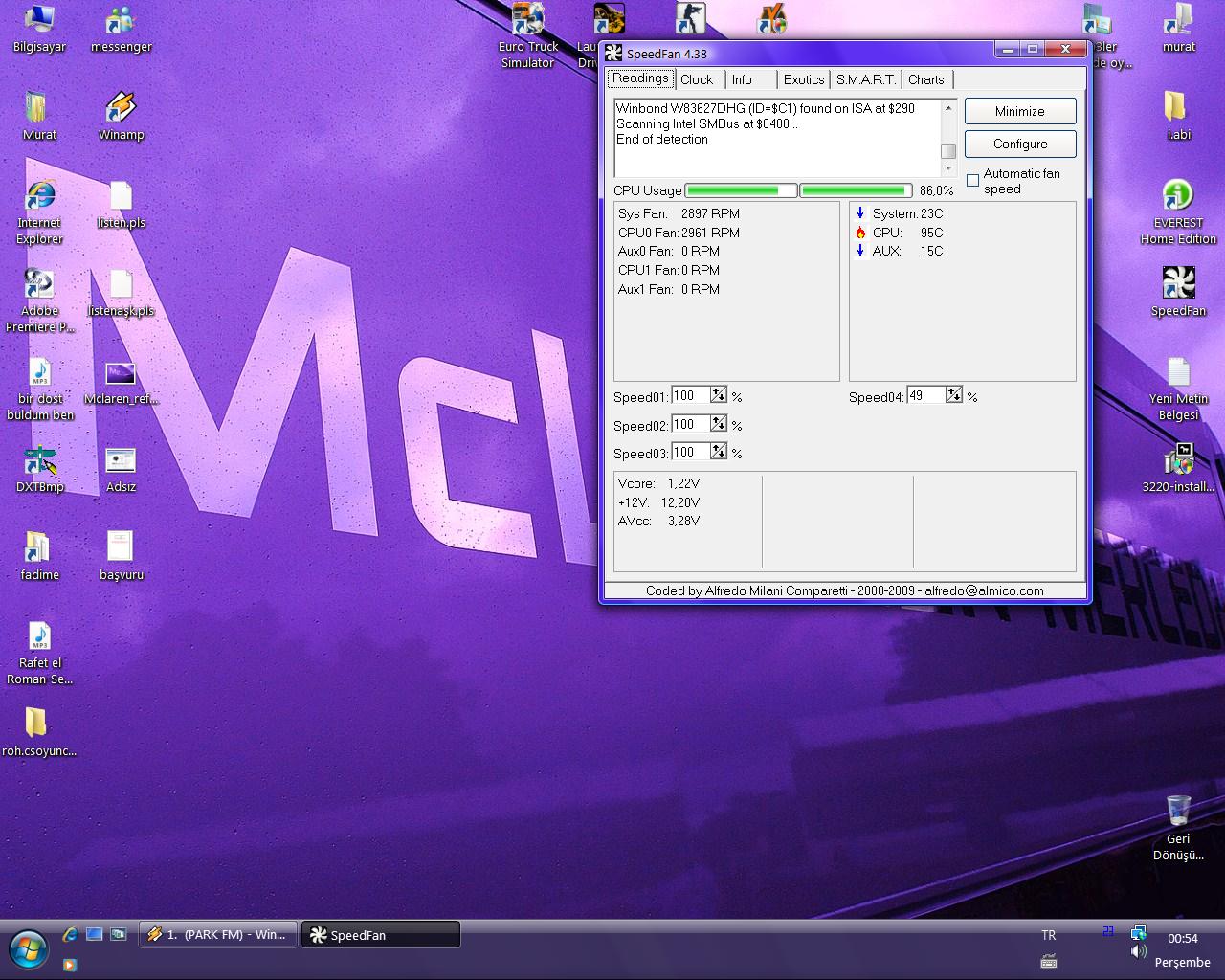Click into the Speed04 value field

(x=926, y=395)
